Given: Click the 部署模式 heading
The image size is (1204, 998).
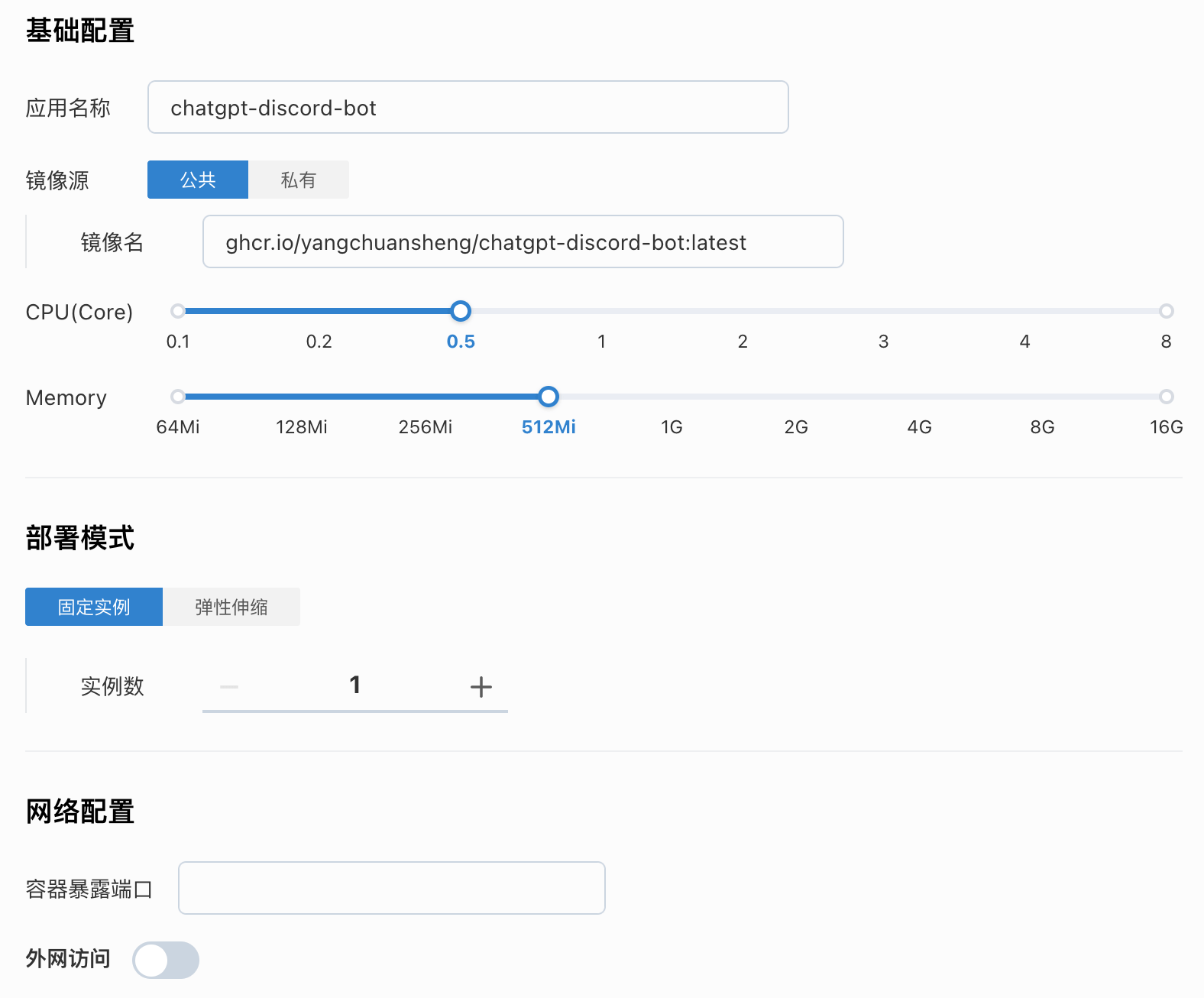Looking at the screenshot, I should pyautogui.click(x=80, y=538).
